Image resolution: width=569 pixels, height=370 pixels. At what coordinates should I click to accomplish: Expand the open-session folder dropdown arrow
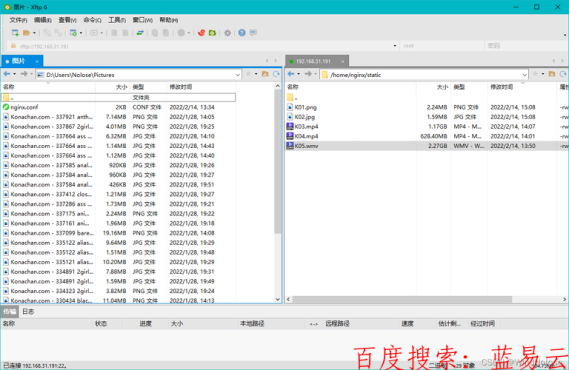34,33
